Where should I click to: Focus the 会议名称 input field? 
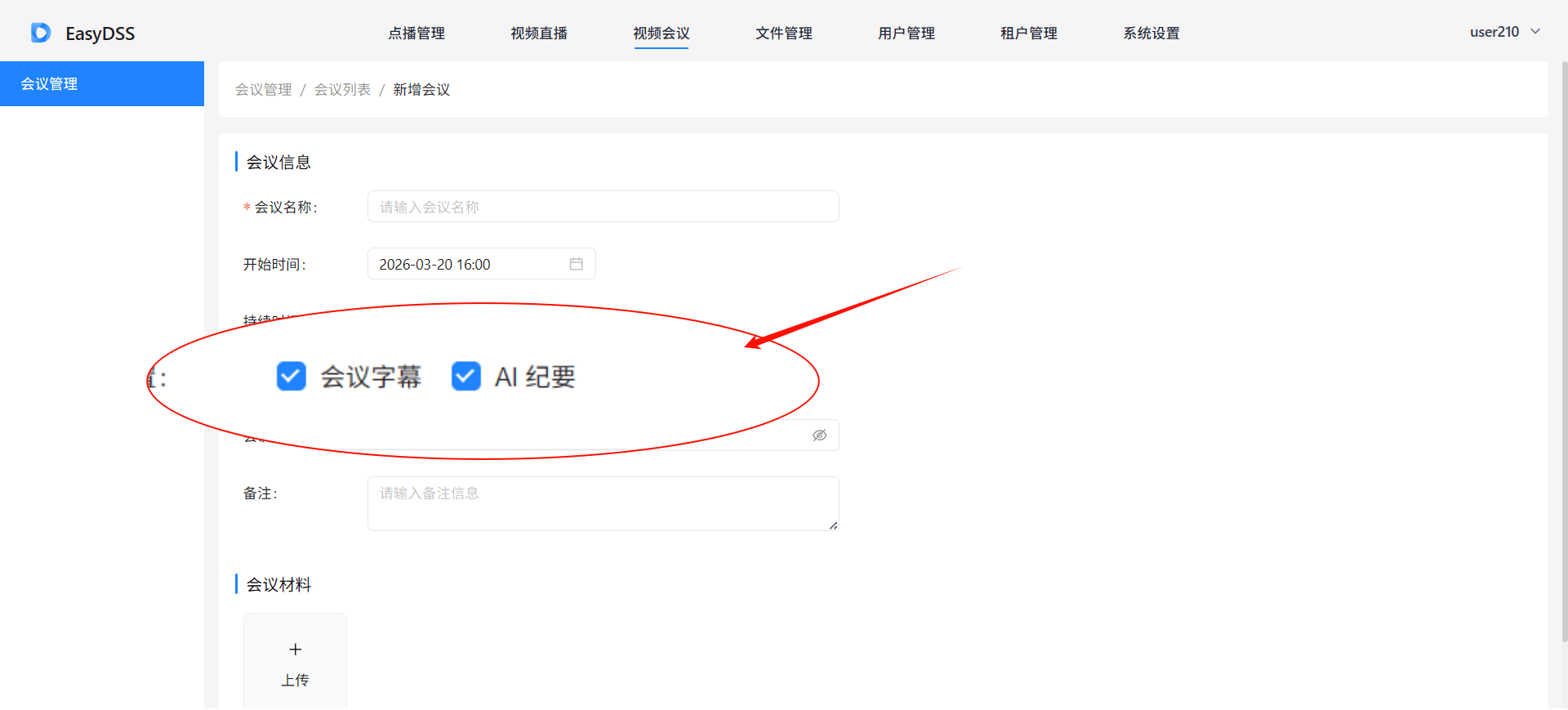(603, 207)
